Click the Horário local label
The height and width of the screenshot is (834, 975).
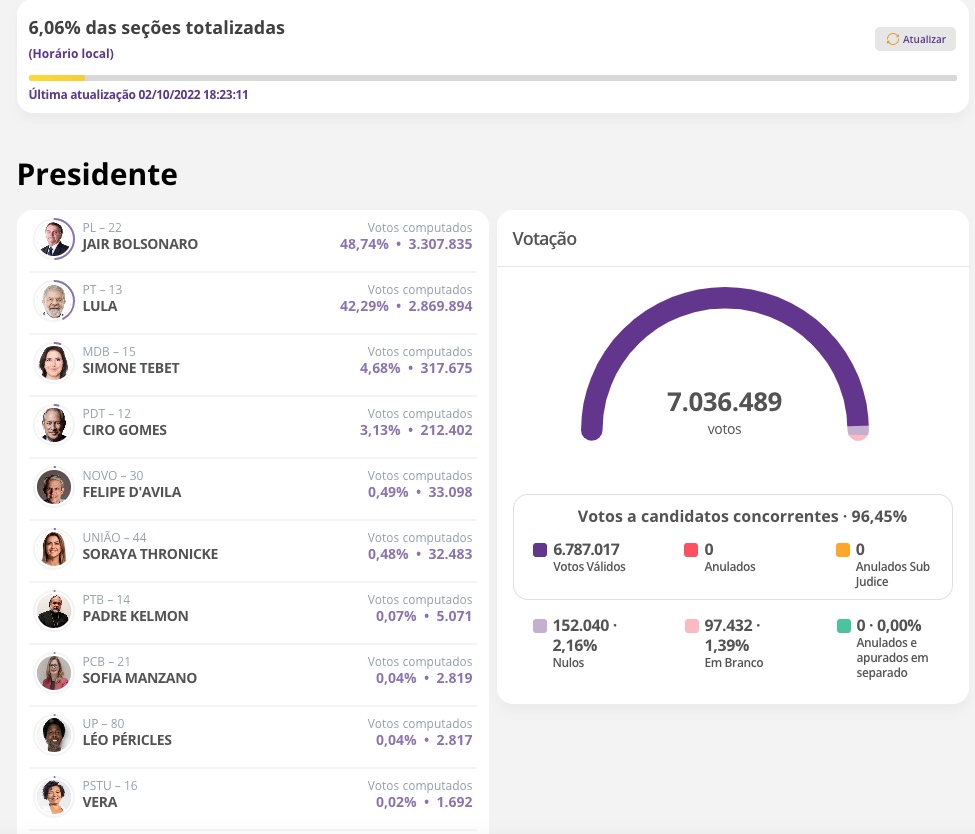coord(71,54)
